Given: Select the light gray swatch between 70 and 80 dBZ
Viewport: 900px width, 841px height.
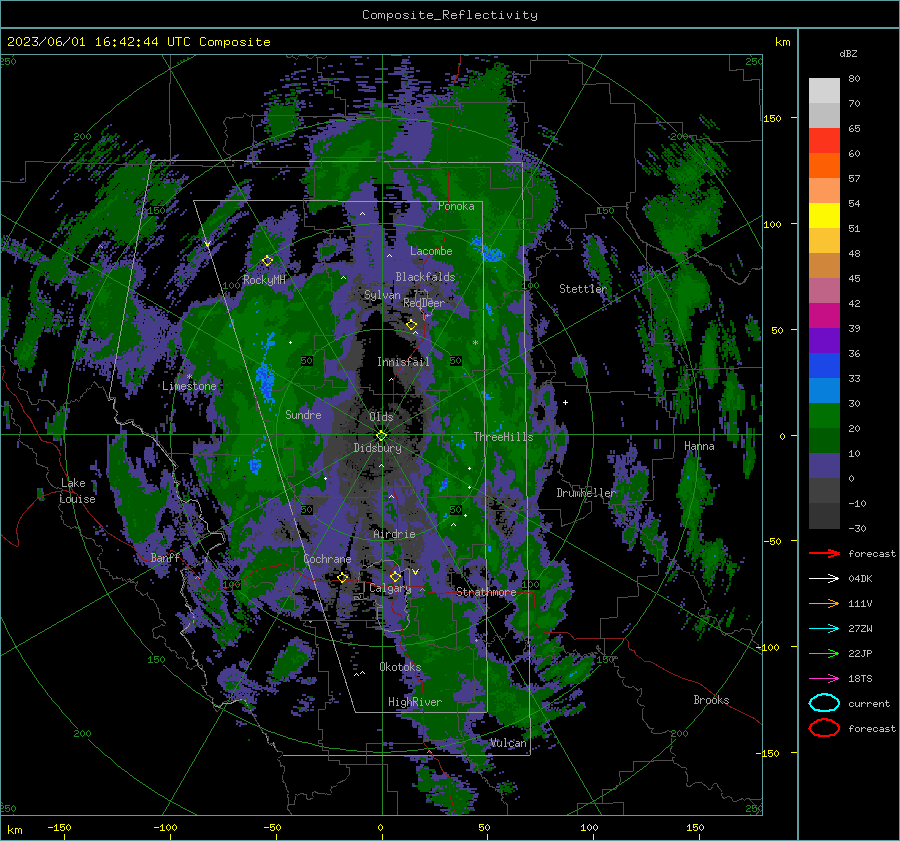Looking at the screenshot, I should click(824, 90).
